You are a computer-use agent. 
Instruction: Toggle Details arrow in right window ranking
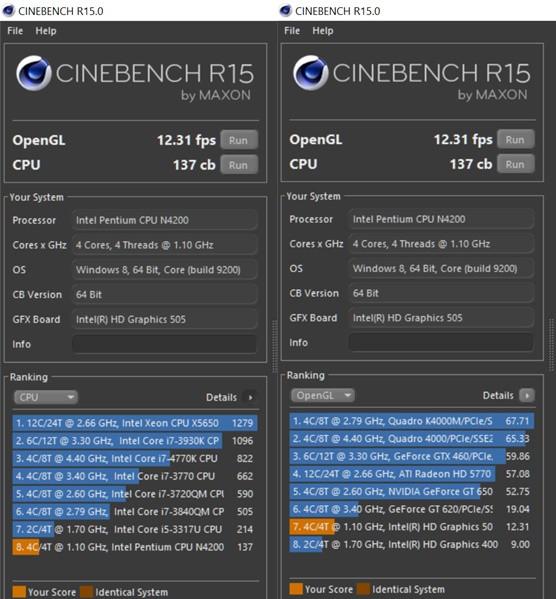[x=527, y=395]
